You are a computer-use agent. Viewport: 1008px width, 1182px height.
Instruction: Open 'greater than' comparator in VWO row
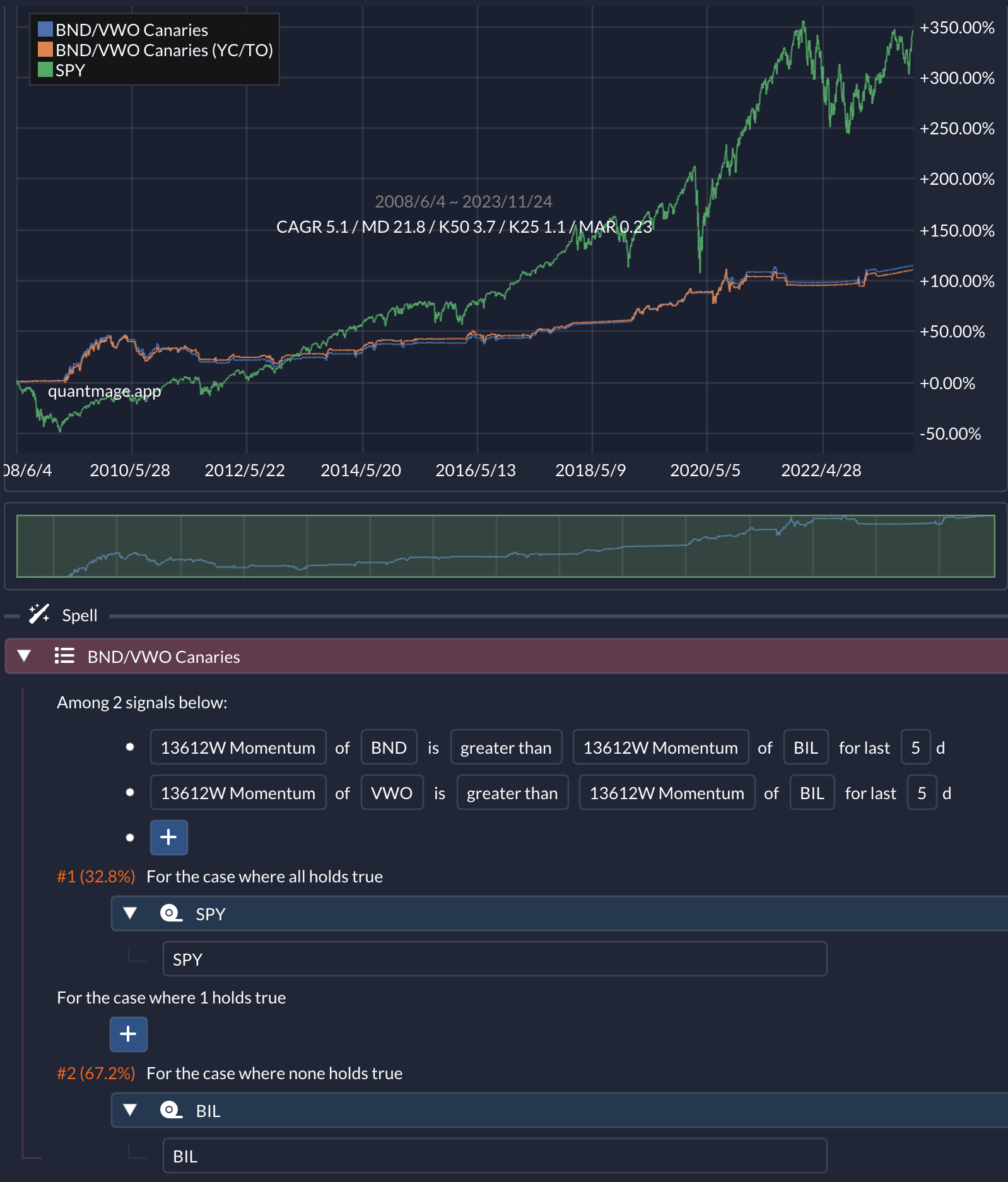tap(512, 793)
